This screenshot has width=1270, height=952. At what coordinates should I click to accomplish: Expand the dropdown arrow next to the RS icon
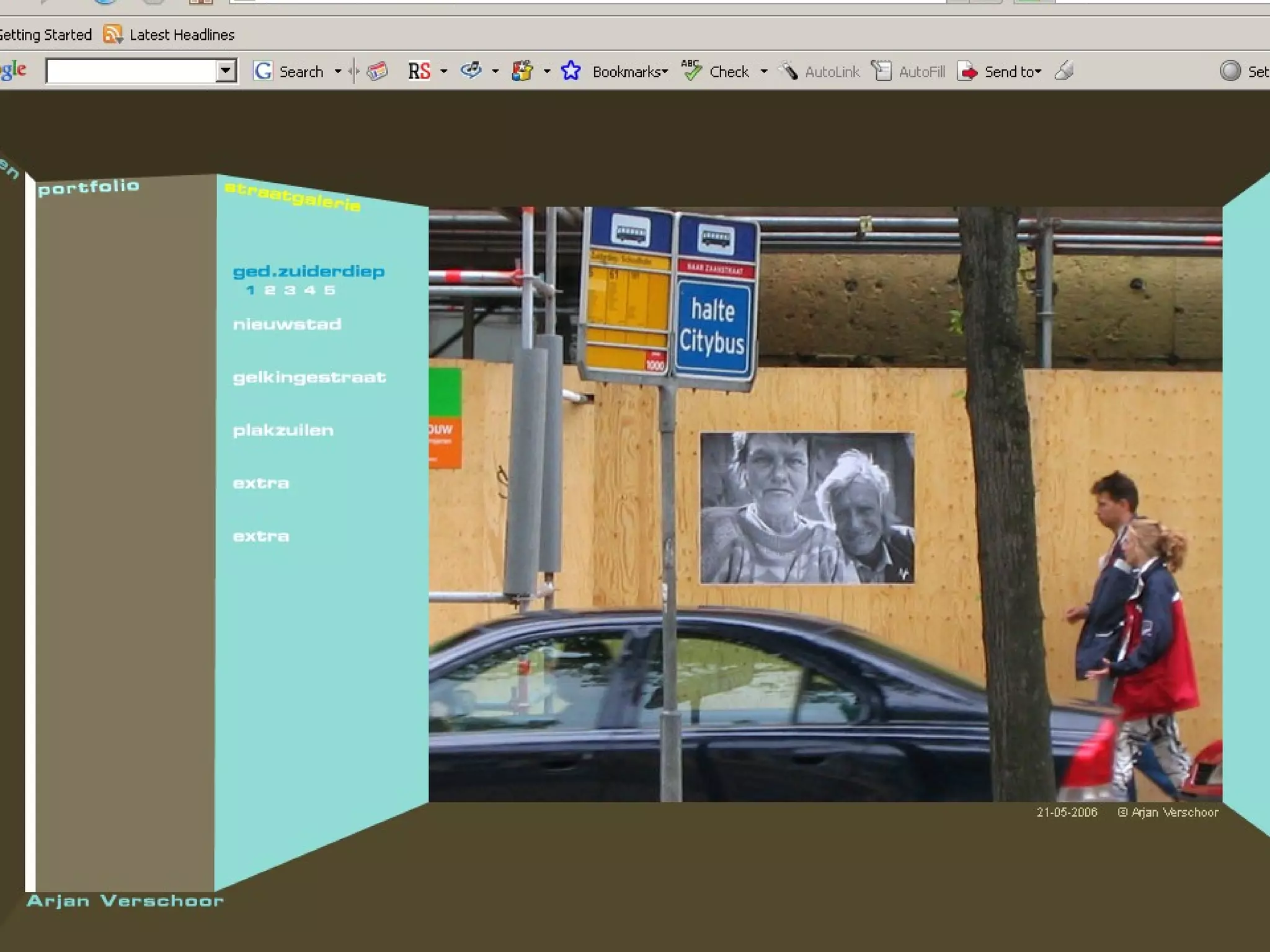443,72
